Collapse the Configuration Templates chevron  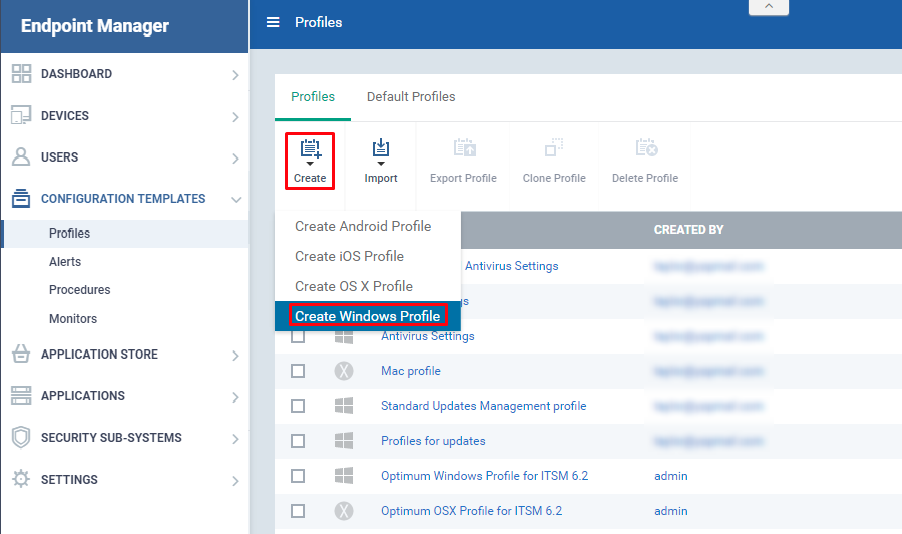tap(236, 200)
